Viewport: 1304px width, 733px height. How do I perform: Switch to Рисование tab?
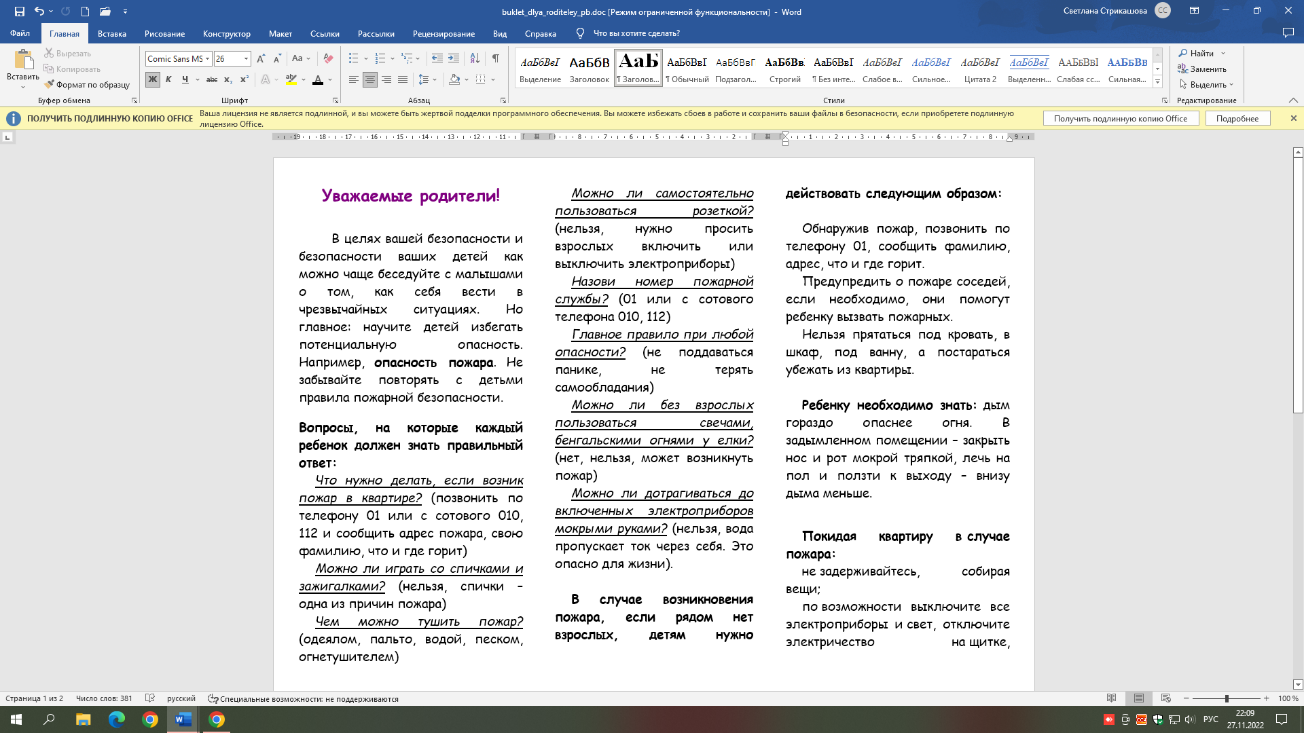[165, 33]
